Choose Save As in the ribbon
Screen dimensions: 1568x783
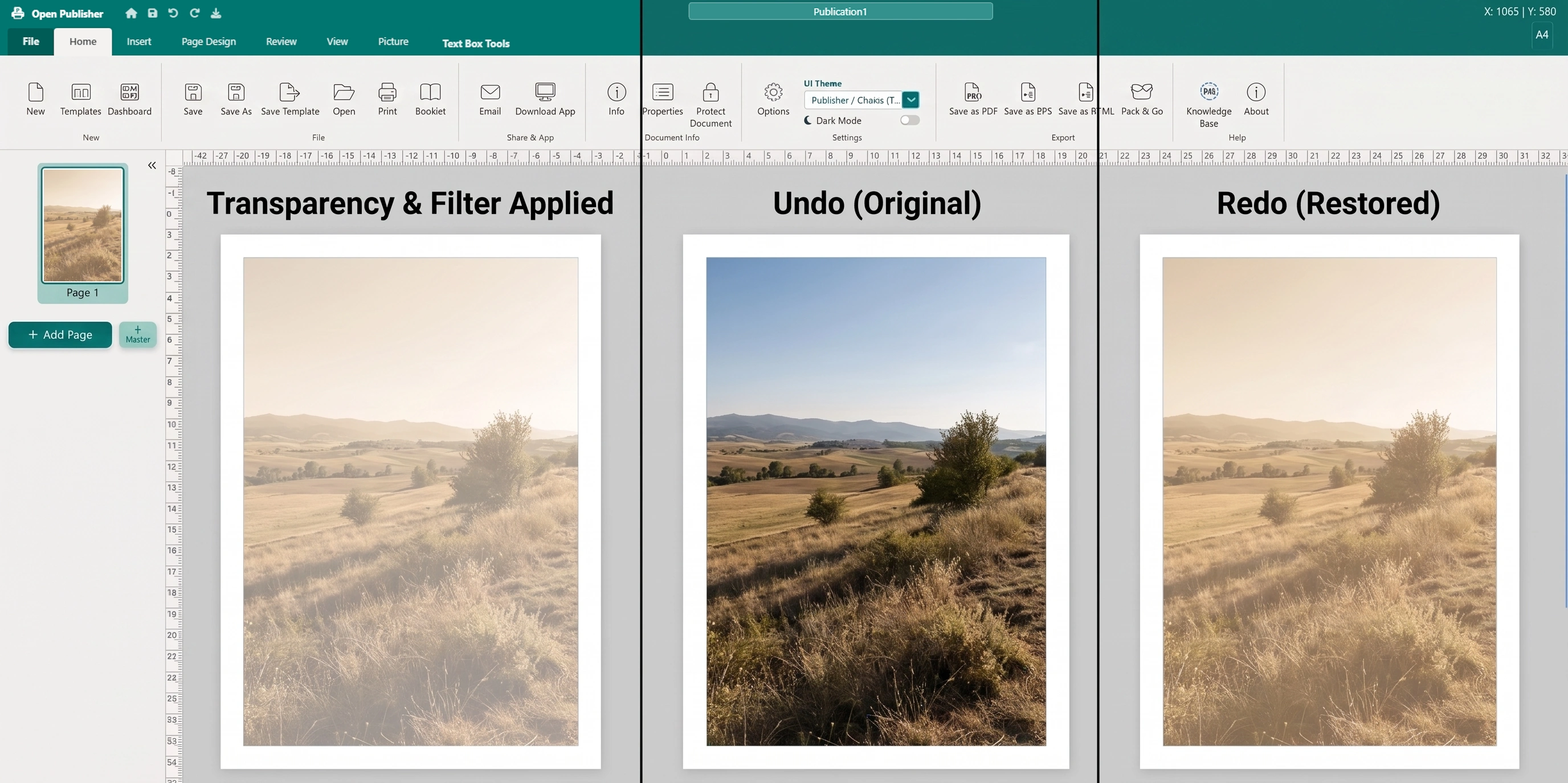[236, 99]
